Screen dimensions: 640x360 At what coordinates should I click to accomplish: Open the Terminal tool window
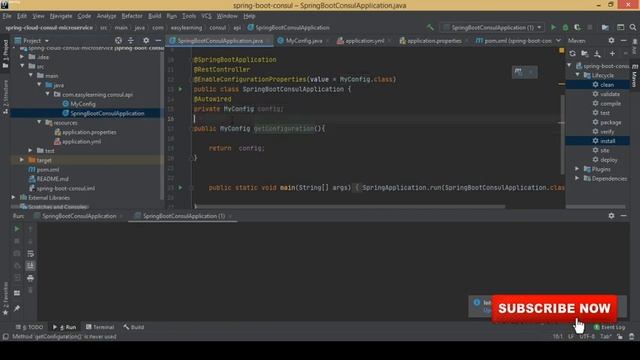[100, 327]
